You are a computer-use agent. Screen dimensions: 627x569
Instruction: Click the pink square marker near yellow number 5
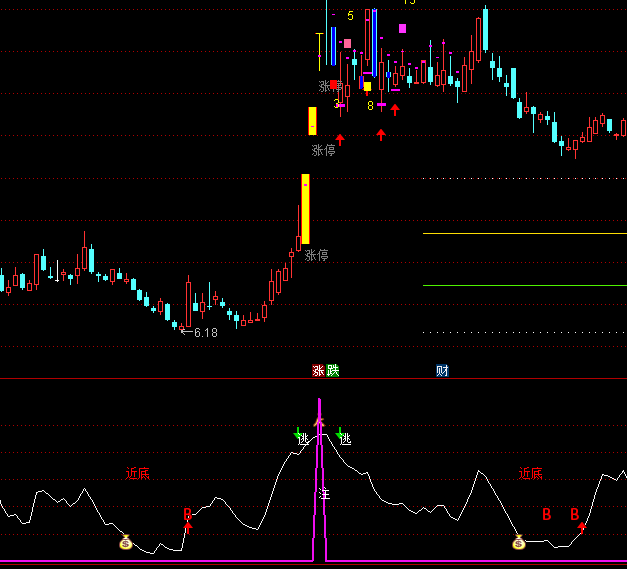click(347, 44)
